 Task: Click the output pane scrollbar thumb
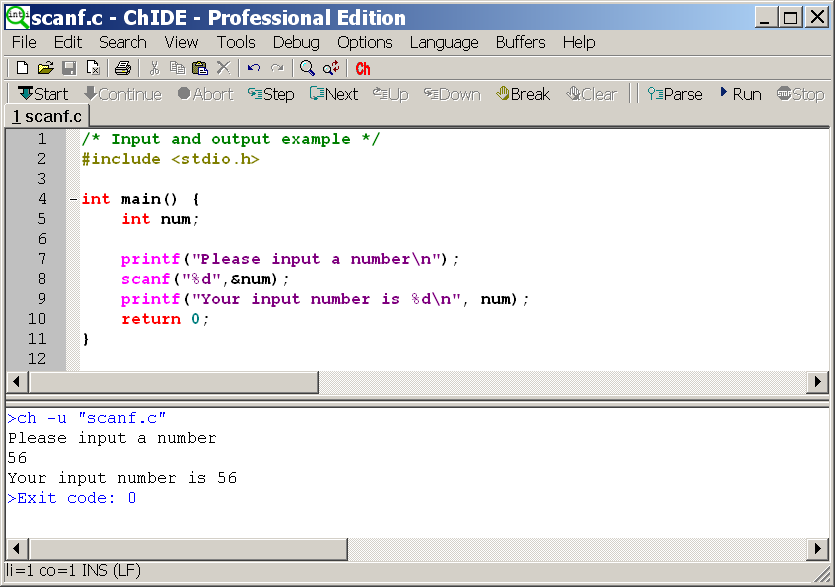[188, 549]
